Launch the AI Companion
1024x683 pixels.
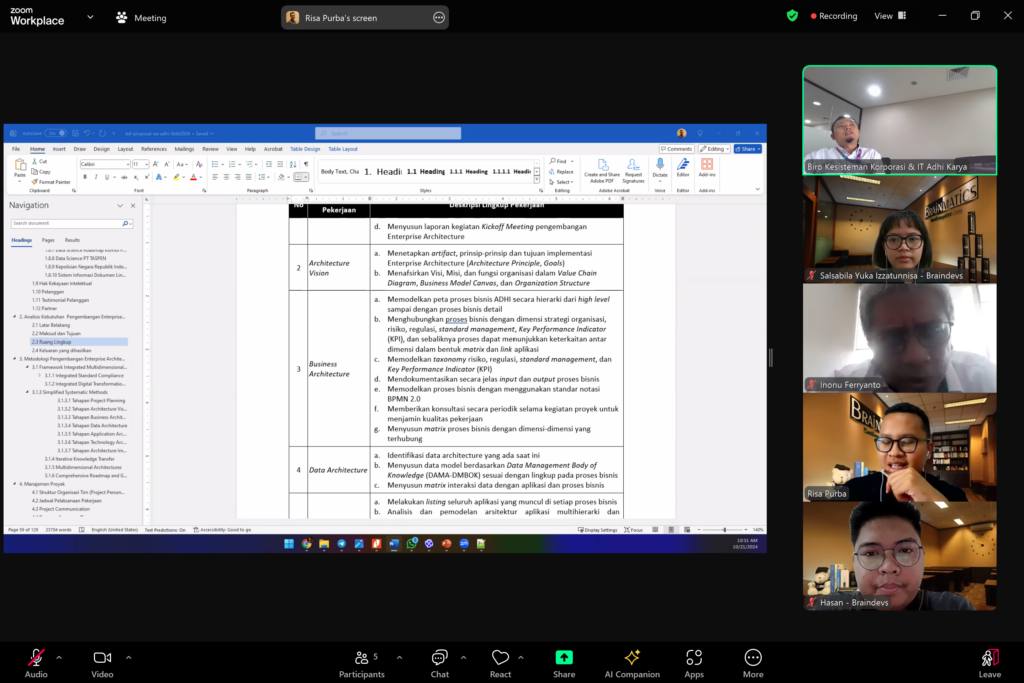[x=632, y=660]
